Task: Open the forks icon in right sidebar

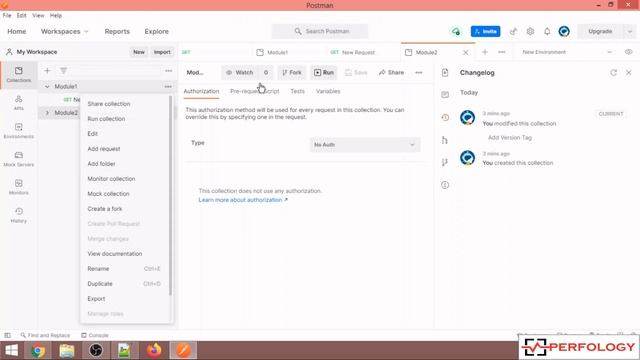Action: [445, 162]
